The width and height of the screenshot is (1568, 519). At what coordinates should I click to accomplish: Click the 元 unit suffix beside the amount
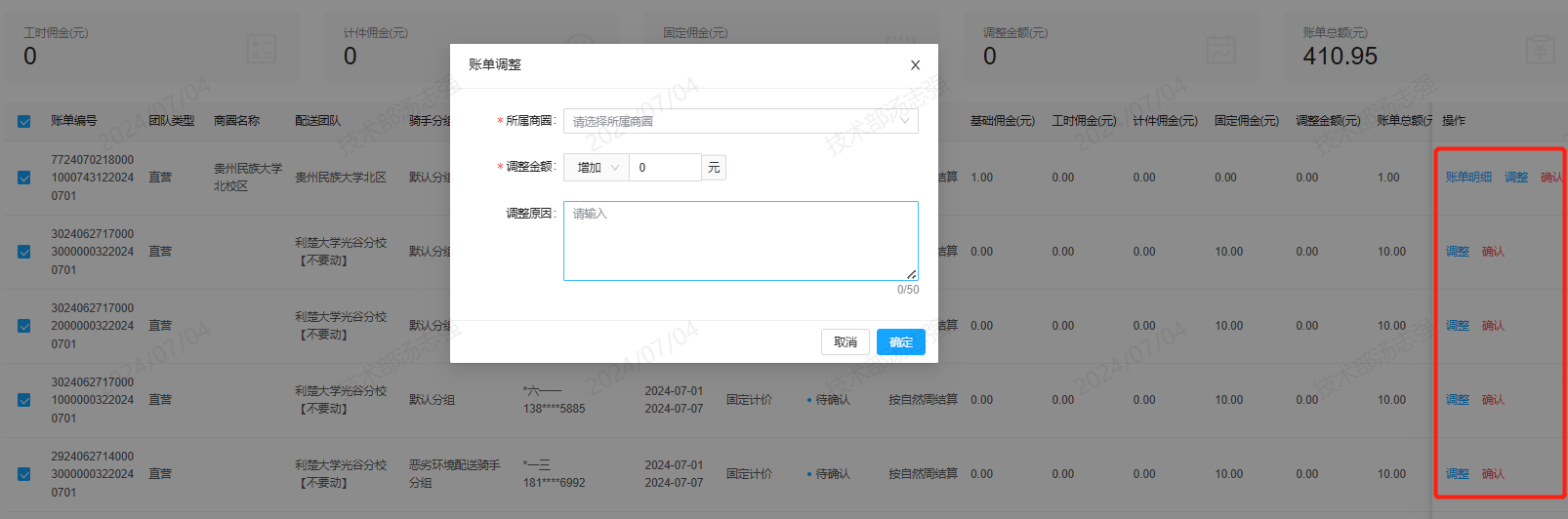coord(714,168)
